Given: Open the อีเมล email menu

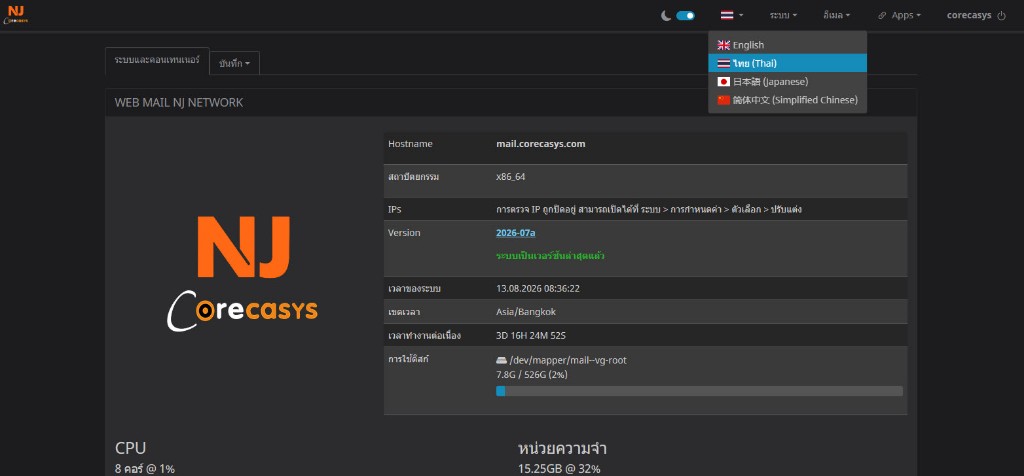Looking at the screenshot, I should pos(837,15).
